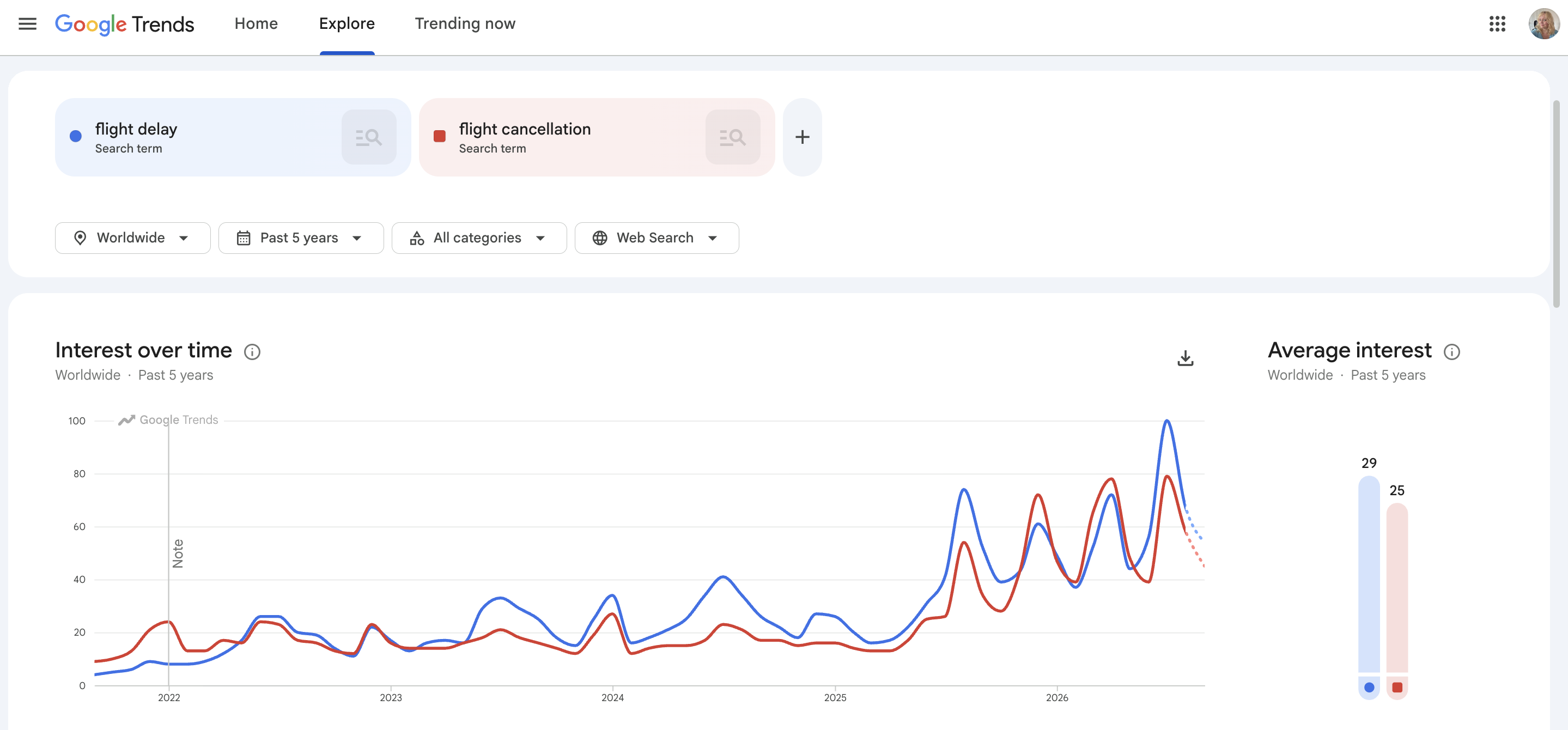
Task: Click the calendar icon in date filter
Action: pos(244,238)
